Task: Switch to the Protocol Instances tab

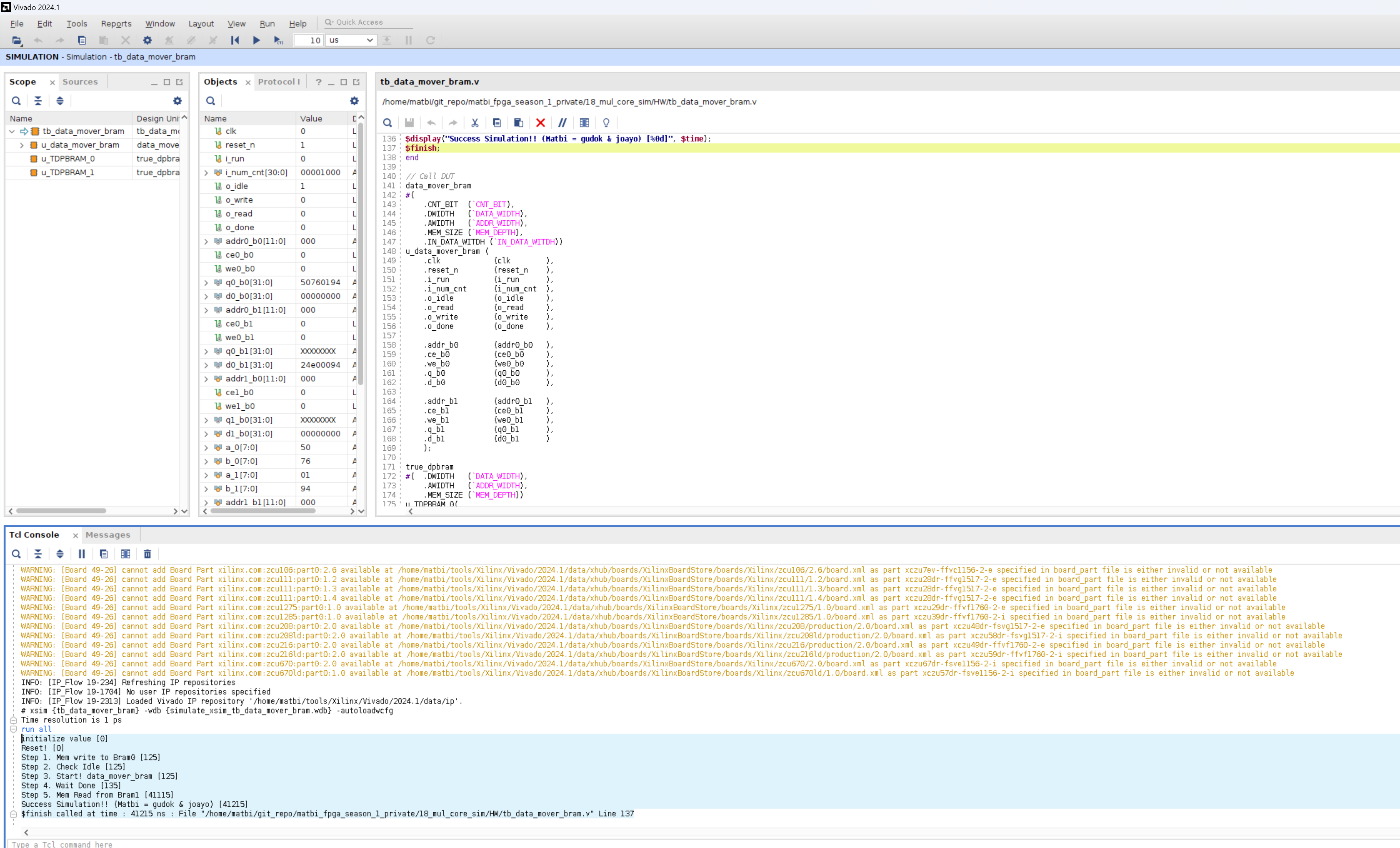Action: coord(279,82)
